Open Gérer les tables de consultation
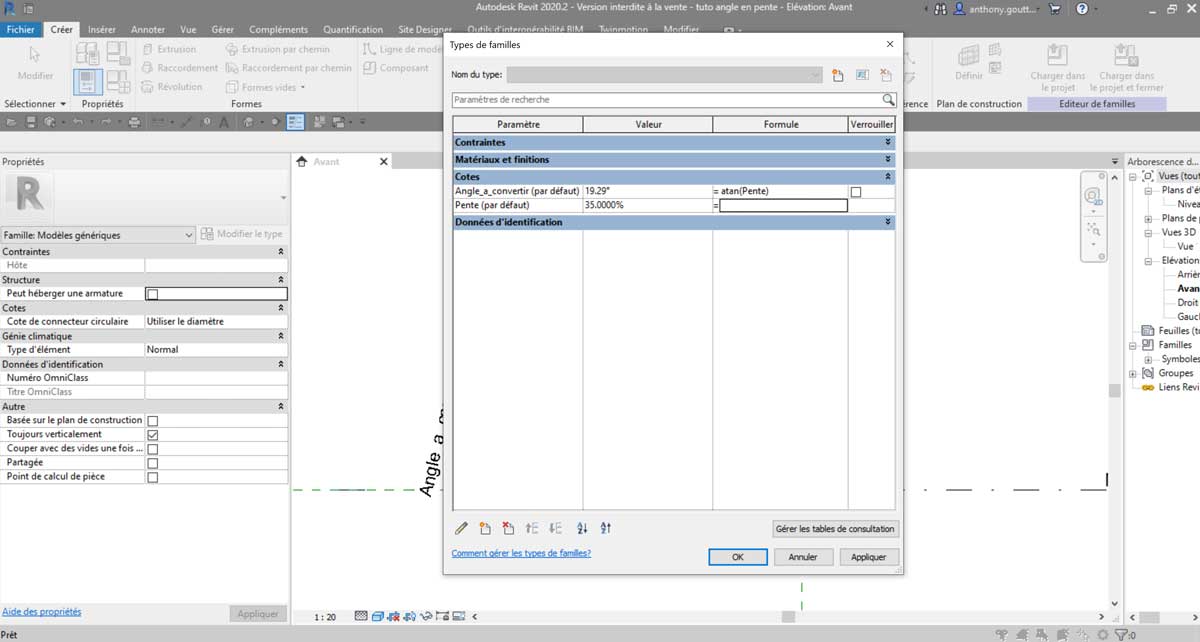This screenshot has width=1200, height=642. [x=833, y=528]
